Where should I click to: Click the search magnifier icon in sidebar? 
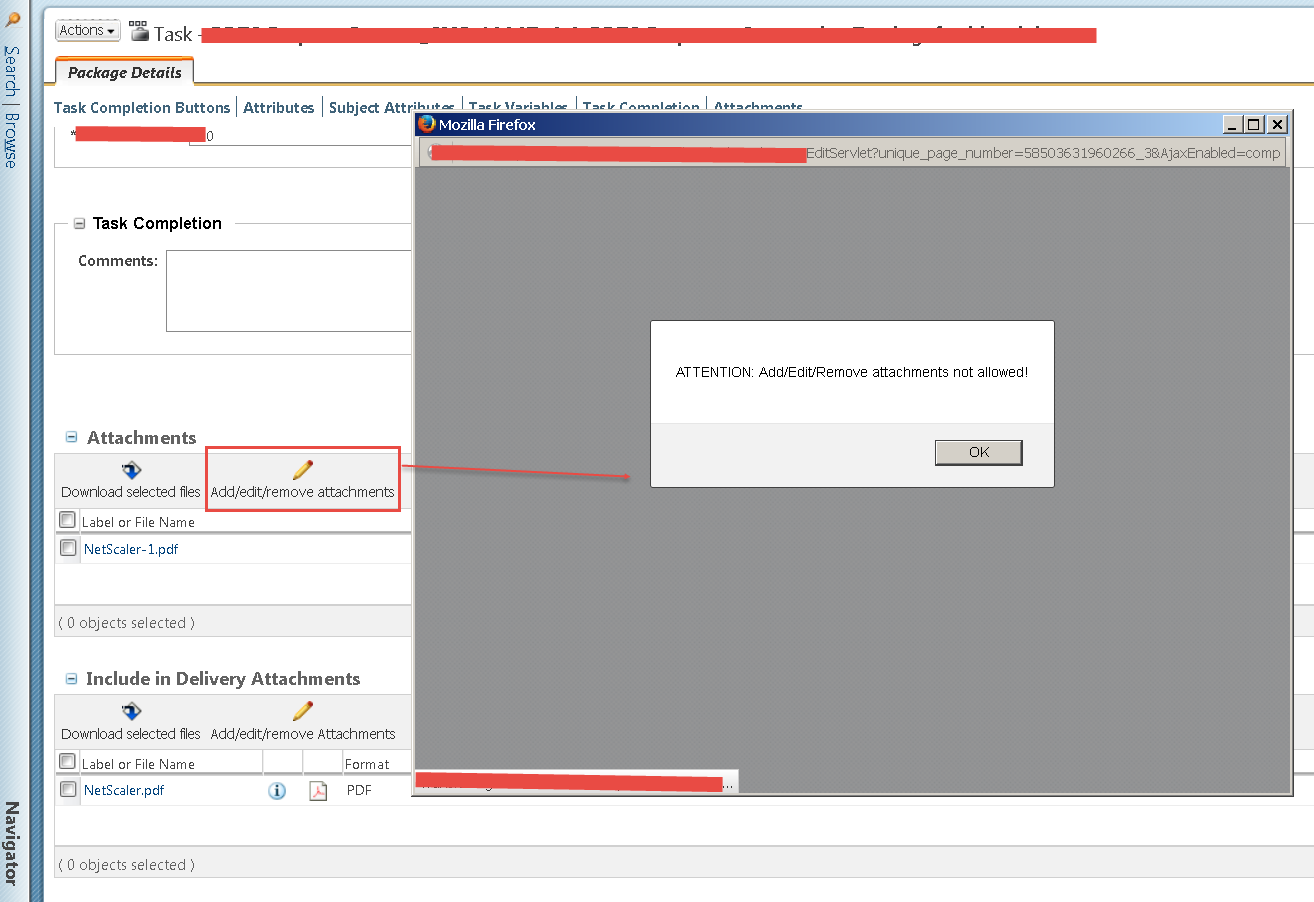tap(12, 20)
